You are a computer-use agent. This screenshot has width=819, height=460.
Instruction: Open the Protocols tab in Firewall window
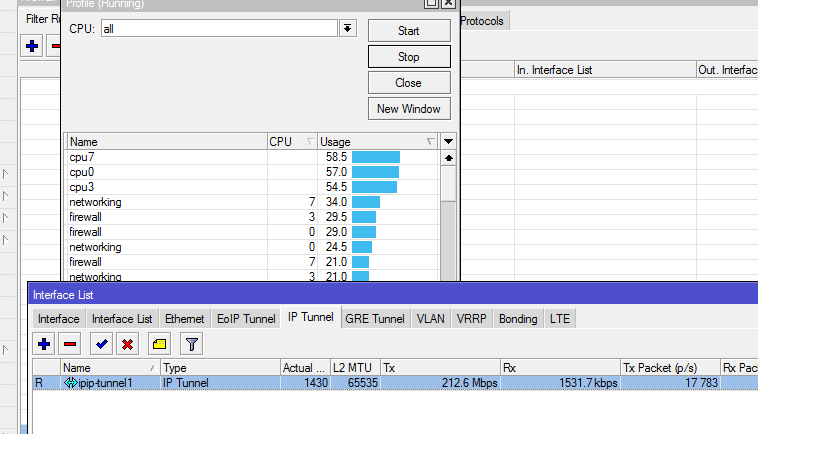point(482,21)
